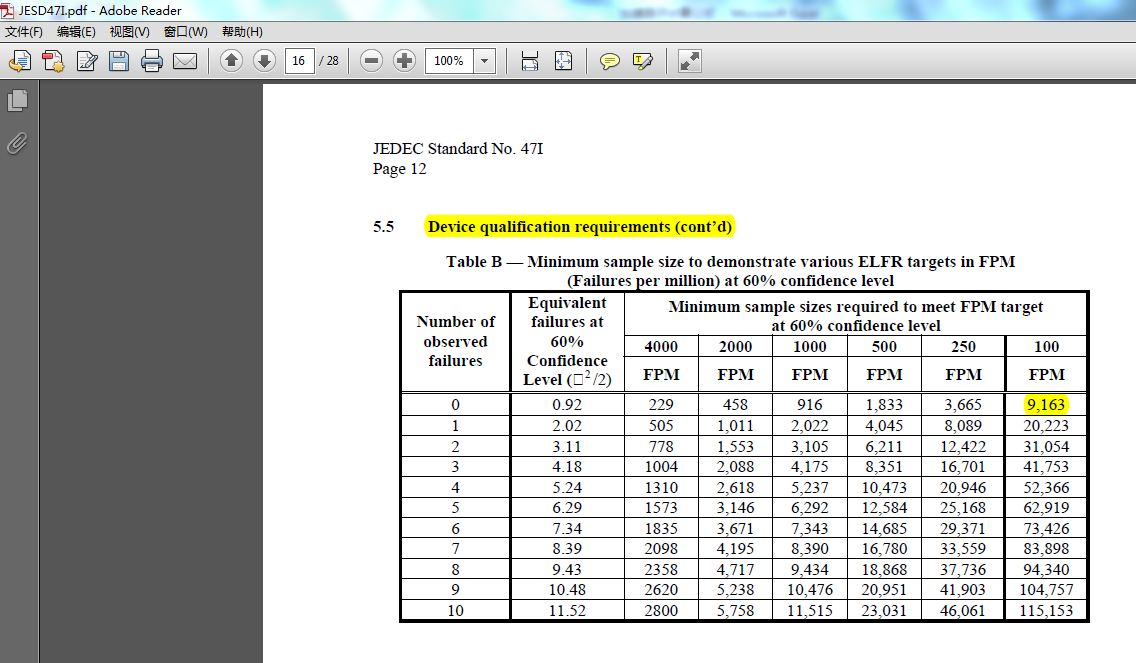
Task: Show page thumbnails panel in sidebar
Action: click(17, 100)
